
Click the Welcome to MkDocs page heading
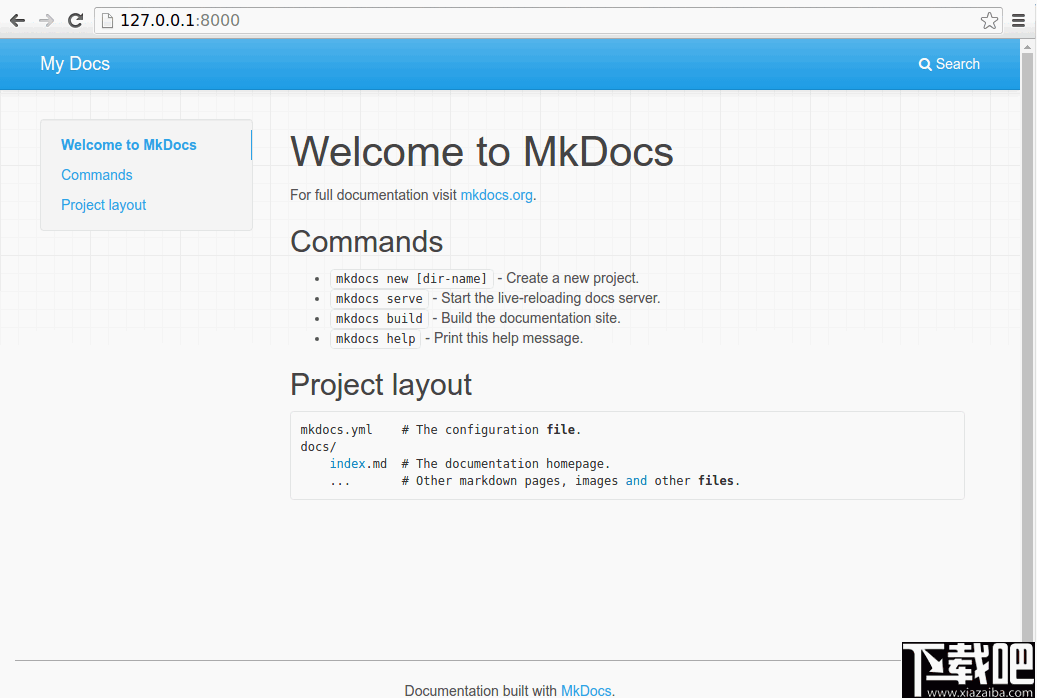point(482,151)
